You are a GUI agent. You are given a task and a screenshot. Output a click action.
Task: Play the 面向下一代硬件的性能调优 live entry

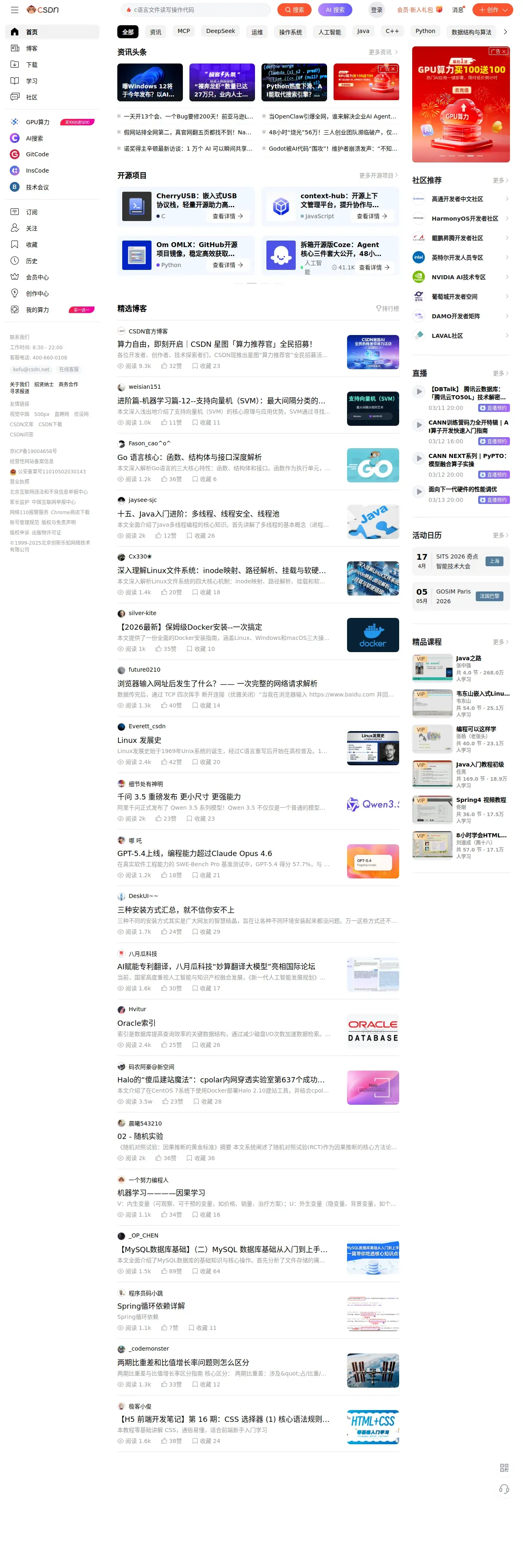click(x=418, y=491)
